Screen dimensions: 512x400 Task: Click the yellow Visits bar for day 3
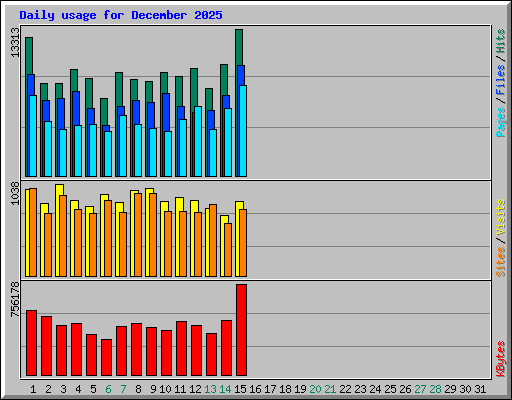click(x=60, y=189)
